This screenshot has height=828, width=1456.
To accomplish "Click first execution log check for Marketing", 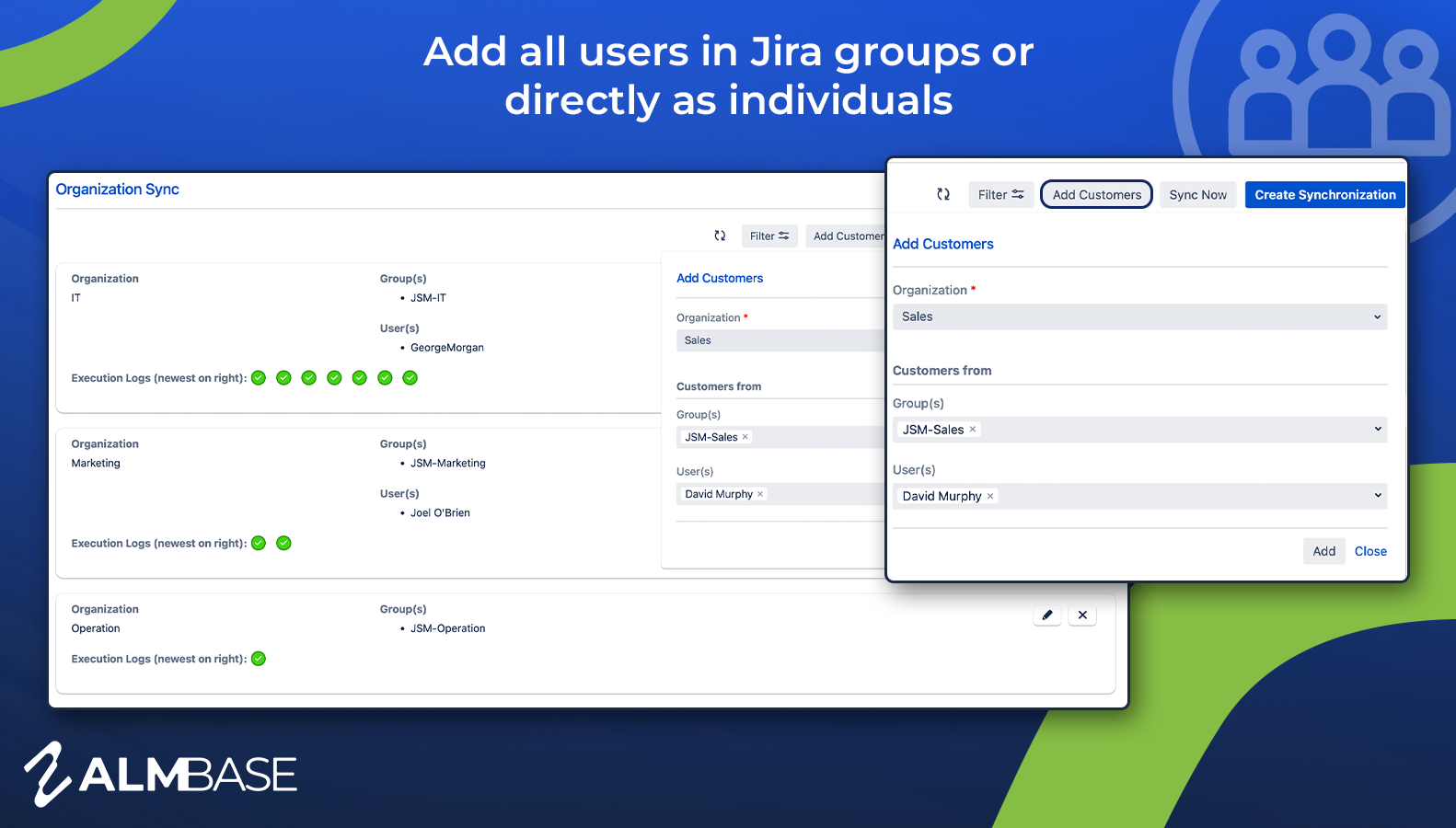I will point(259,543).
